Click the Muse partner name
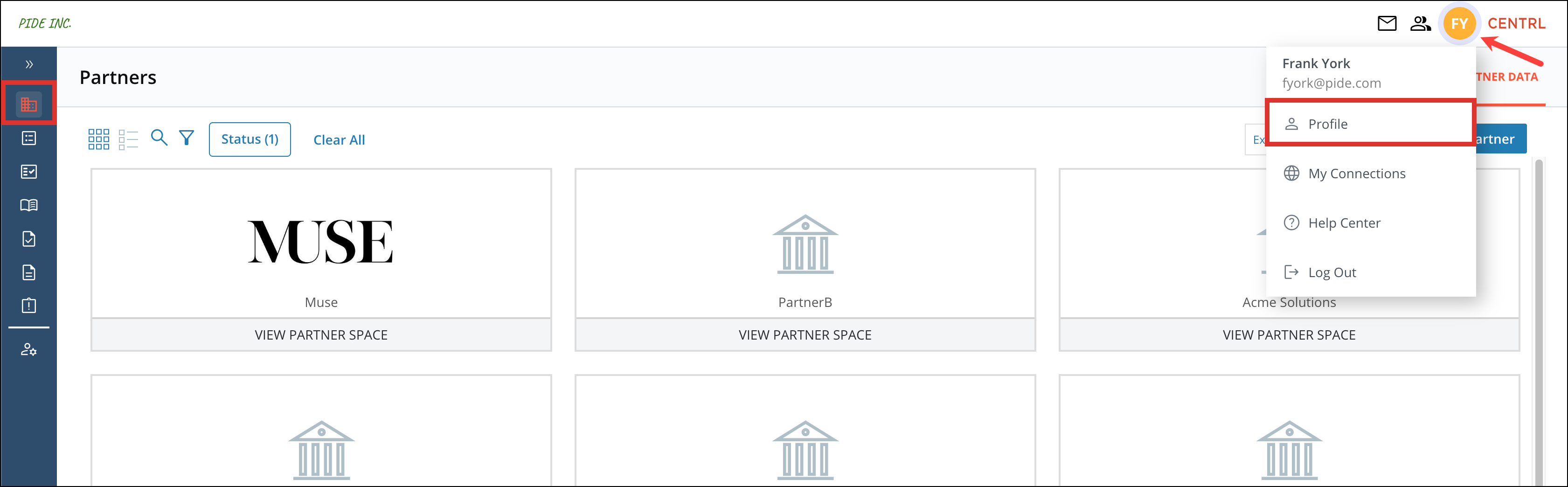 [321, 303]
